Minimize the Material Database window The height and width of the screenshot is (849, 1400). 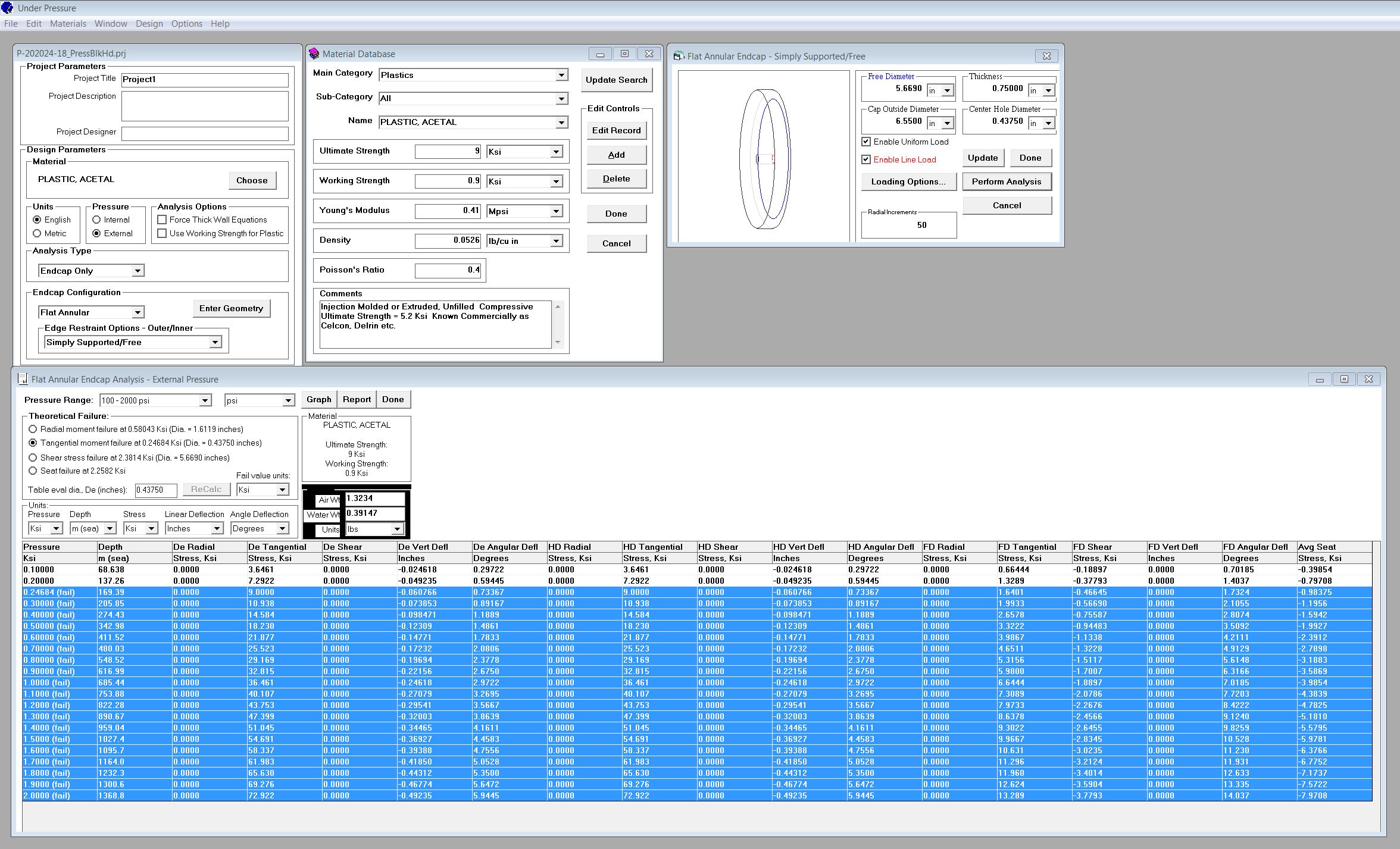(600, 54)
